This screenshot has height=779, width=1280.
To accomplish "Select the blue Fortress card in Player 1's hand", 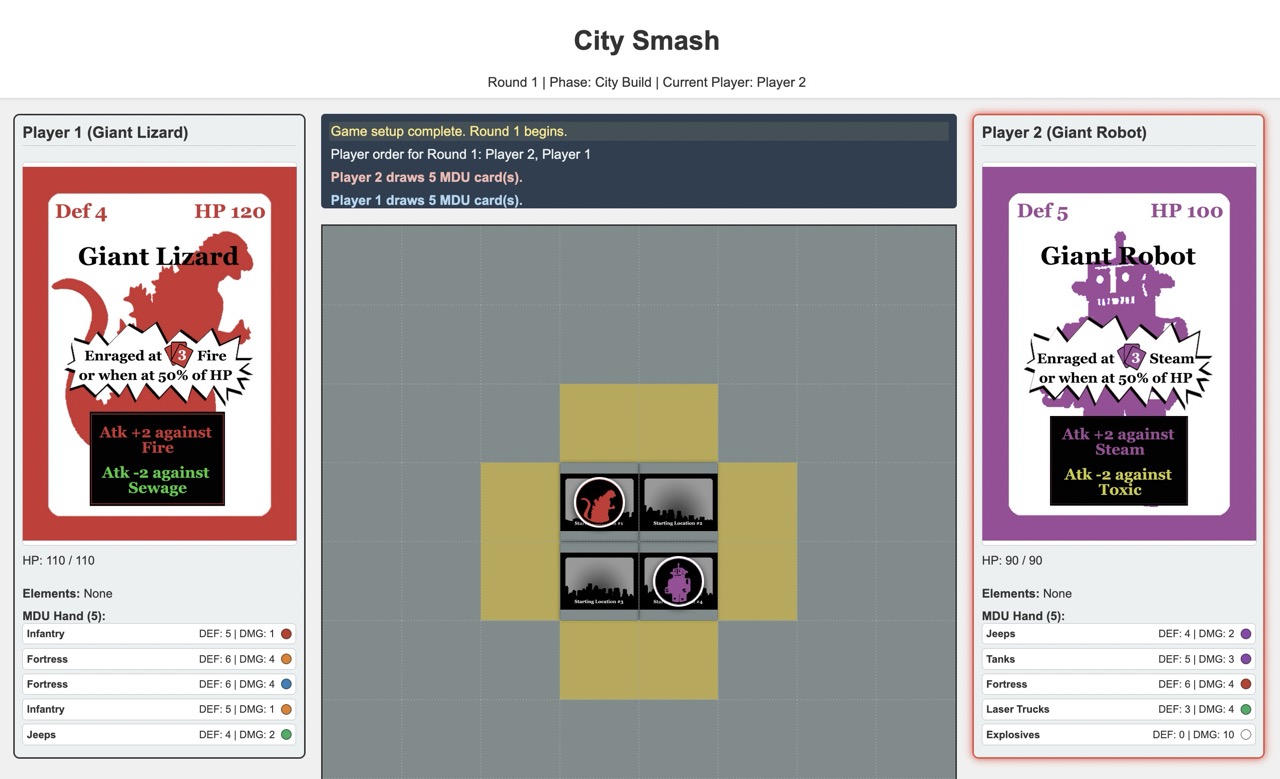I will (x=159, y=683).
